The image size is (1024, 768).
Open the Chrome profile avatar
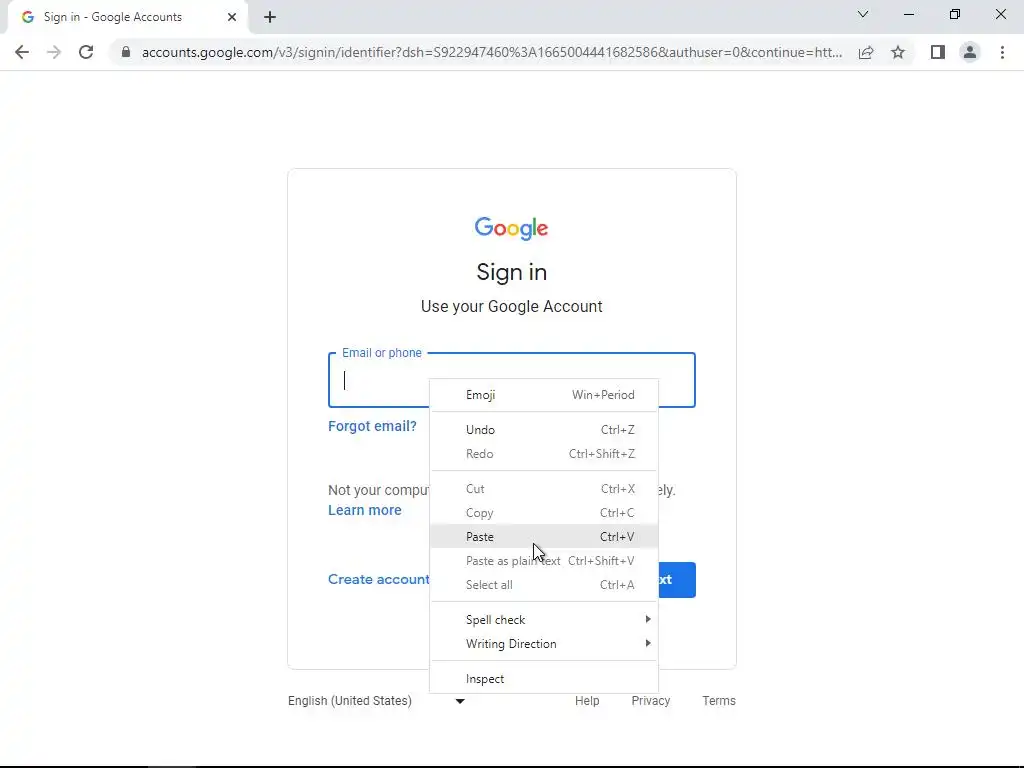click(970, 52)
